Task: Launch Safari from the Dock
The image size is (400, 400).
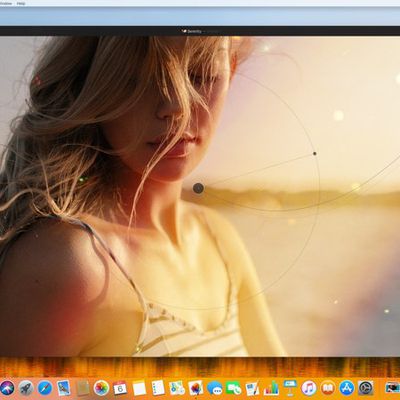Action: pyautogui.click(x=45, y=388)
